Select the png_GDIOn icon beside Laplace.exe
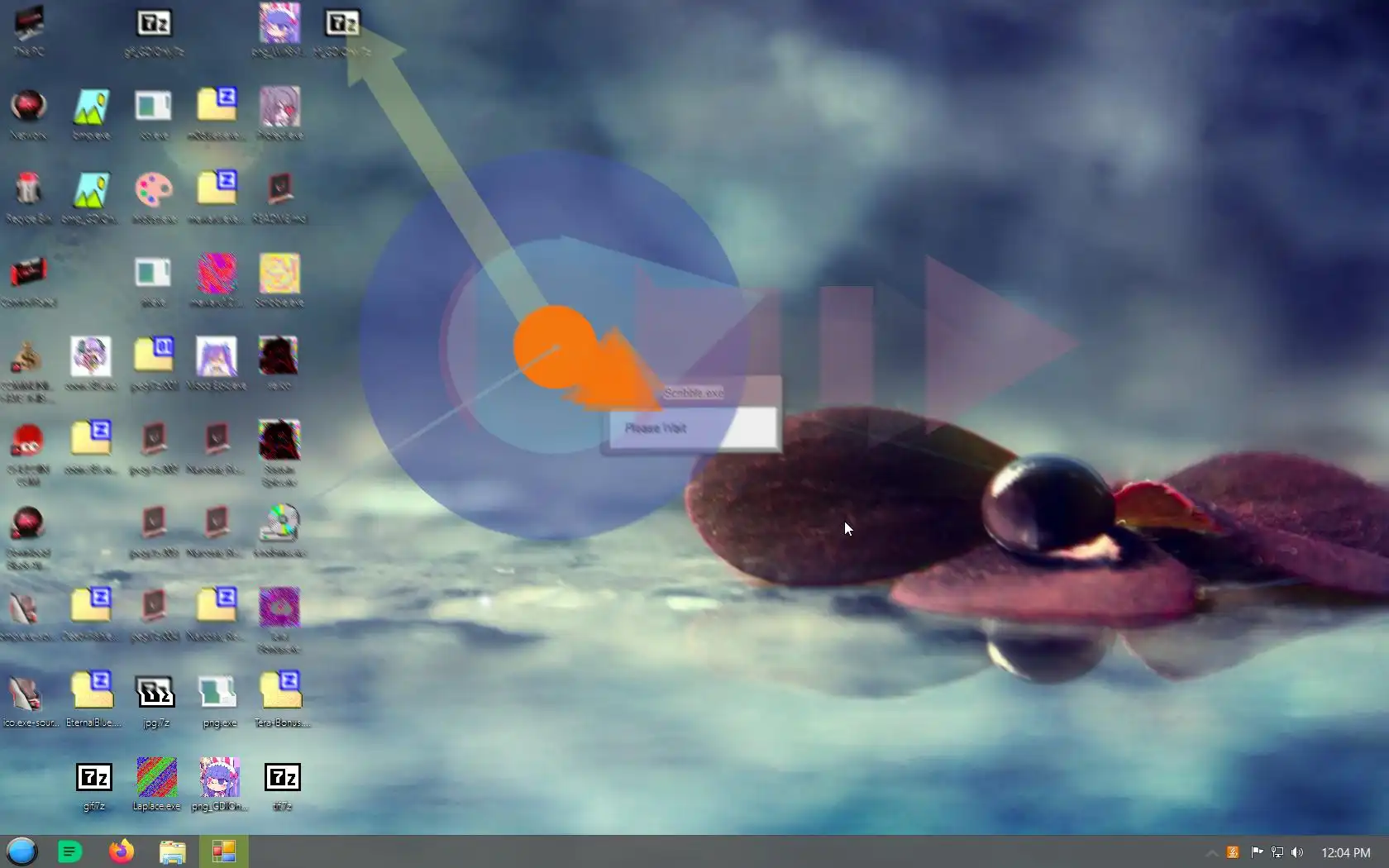The width and height of the screenshot is (1389, 868). point(219,785)
